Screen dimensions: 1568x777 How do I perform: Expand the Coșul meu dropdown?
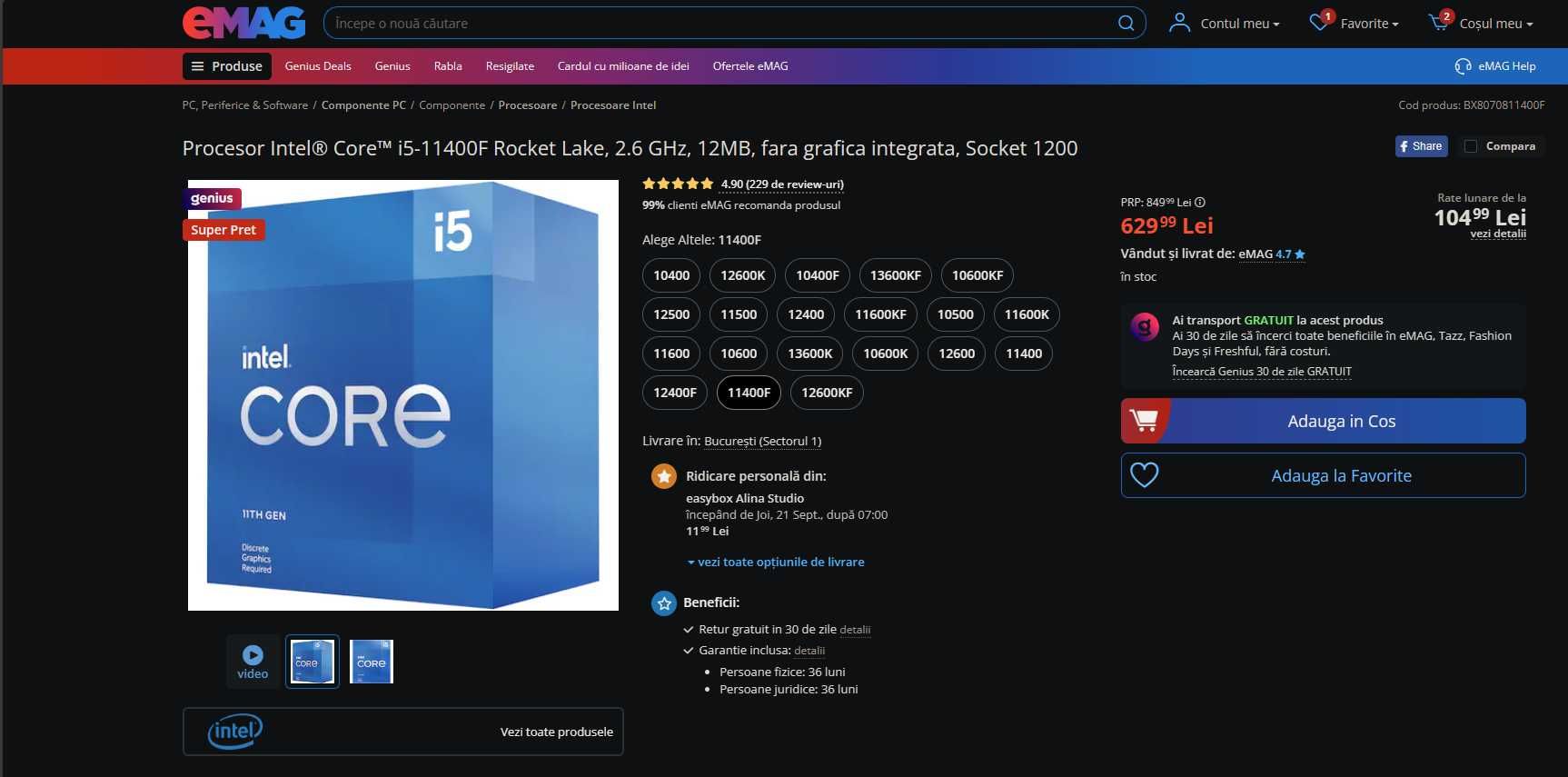click(x=1496, y=24)
